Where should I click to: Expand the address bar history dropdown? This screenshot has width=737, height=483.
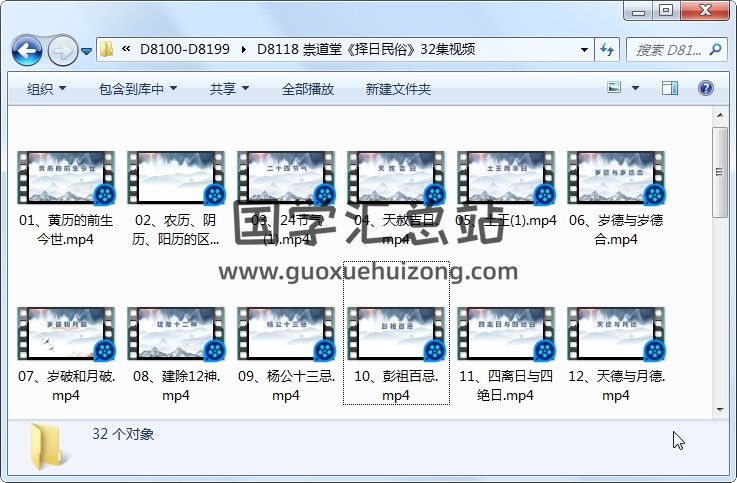tap(584, 49)
